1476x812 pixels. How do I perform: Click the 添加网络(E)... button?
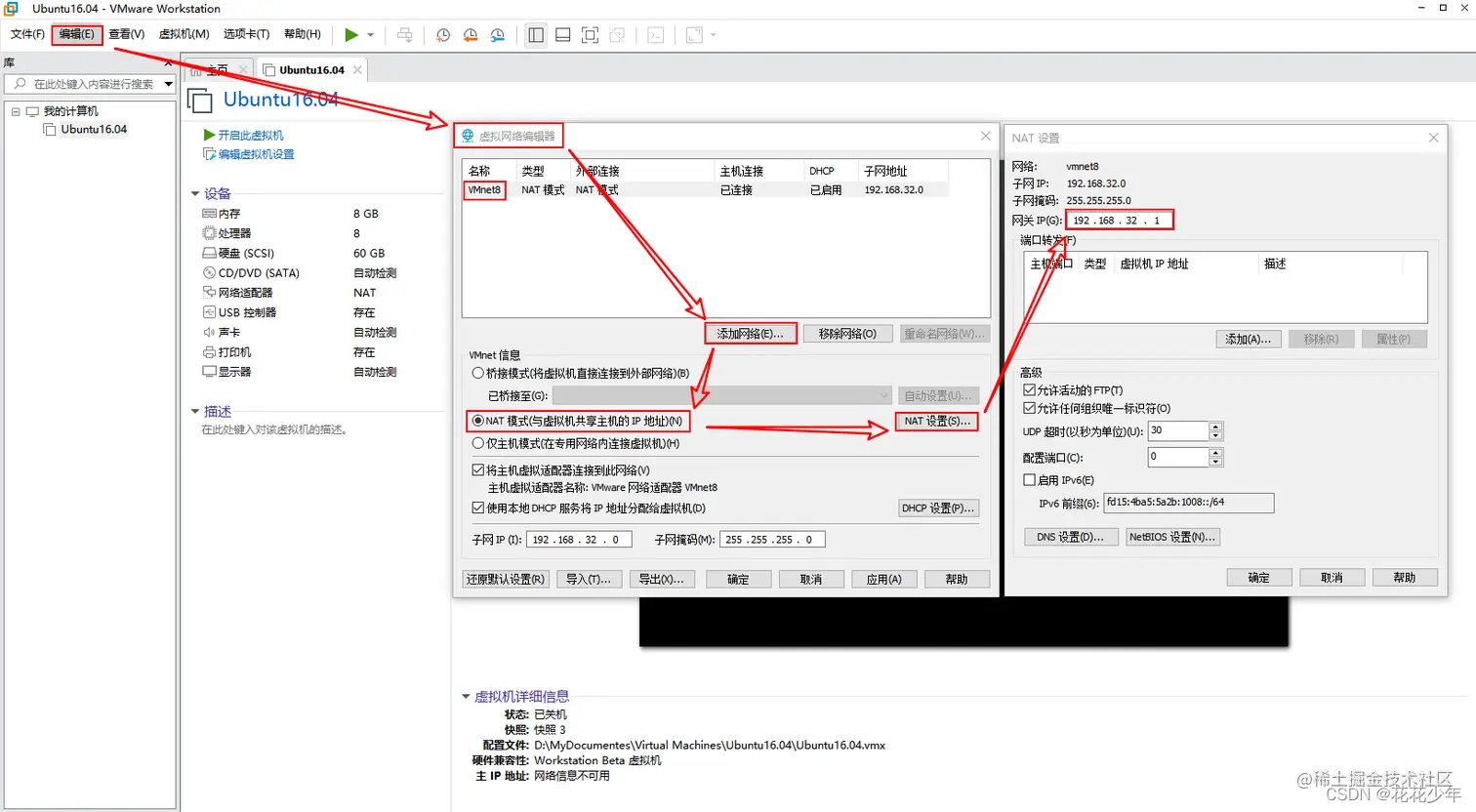(751, 334)
